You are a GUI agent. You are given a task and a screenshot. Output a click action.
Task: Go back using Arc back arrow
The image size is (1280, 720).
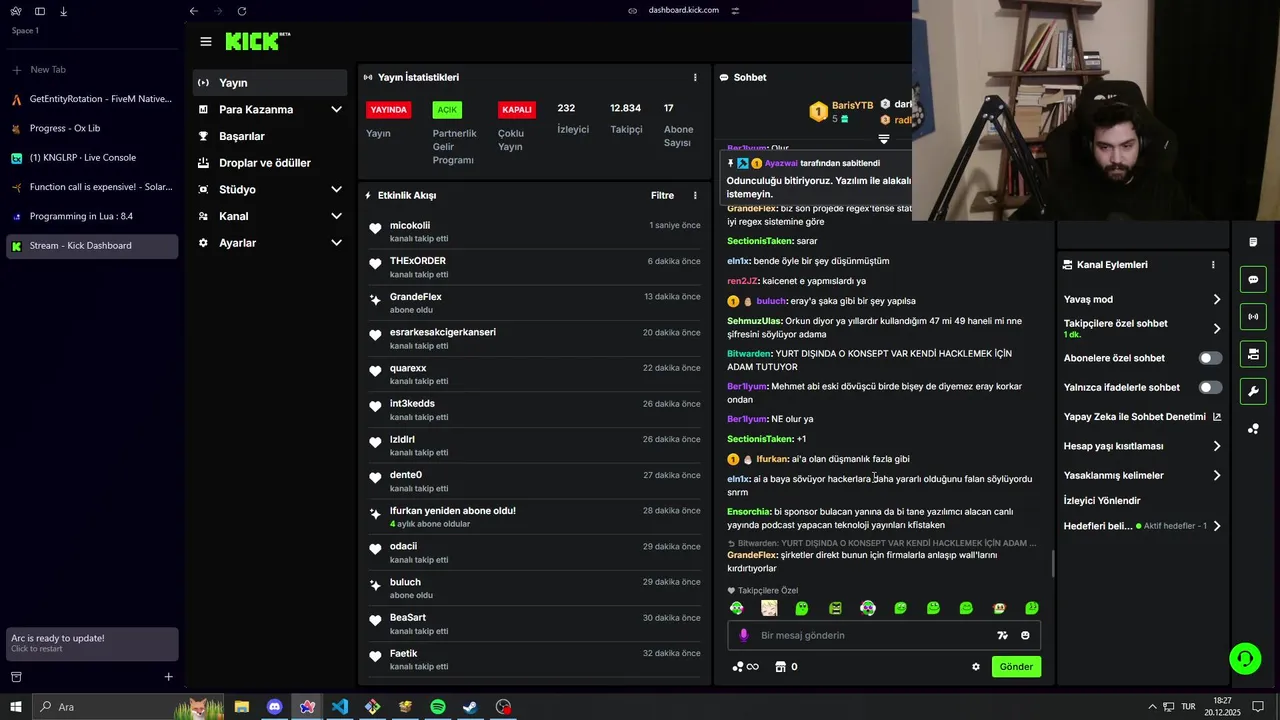pos(194,11)
